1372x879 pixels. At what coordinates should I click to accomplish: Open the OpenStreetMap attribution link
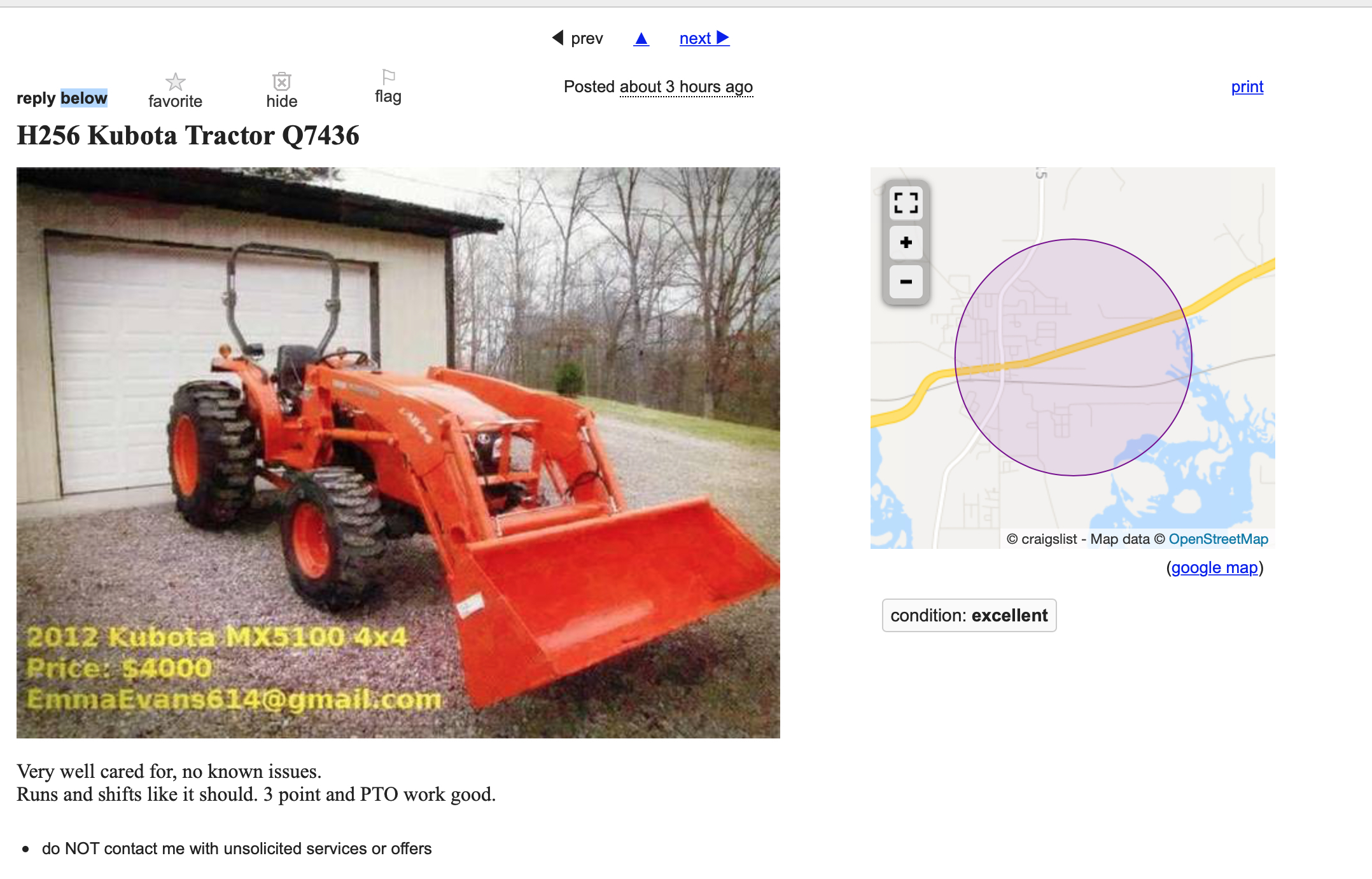tap(1218, 539)
